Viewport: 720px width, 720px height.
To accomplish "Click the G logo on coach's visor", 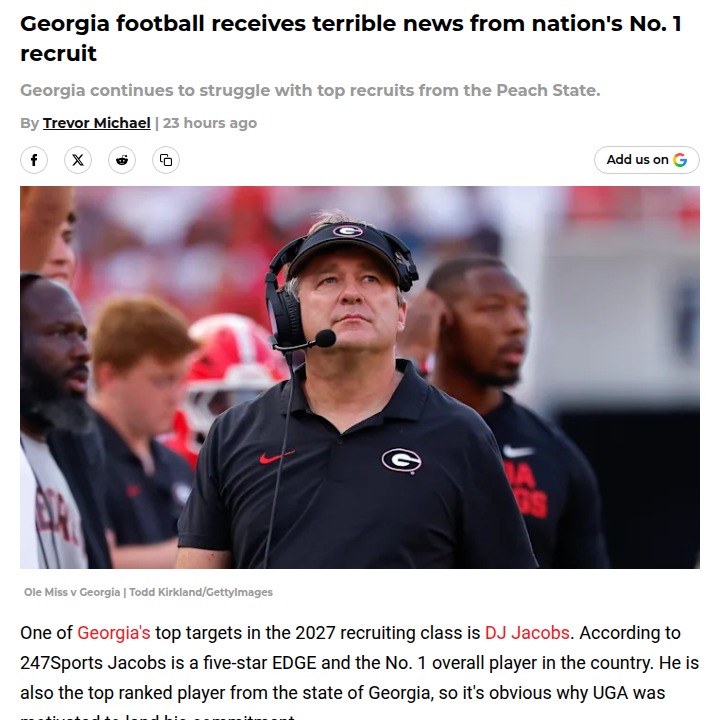I will pos(346,232).
